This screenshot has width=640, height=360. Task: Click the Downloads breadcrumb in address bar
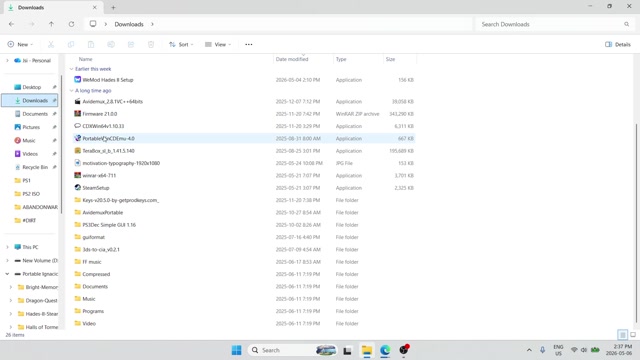tap(129, 24)
